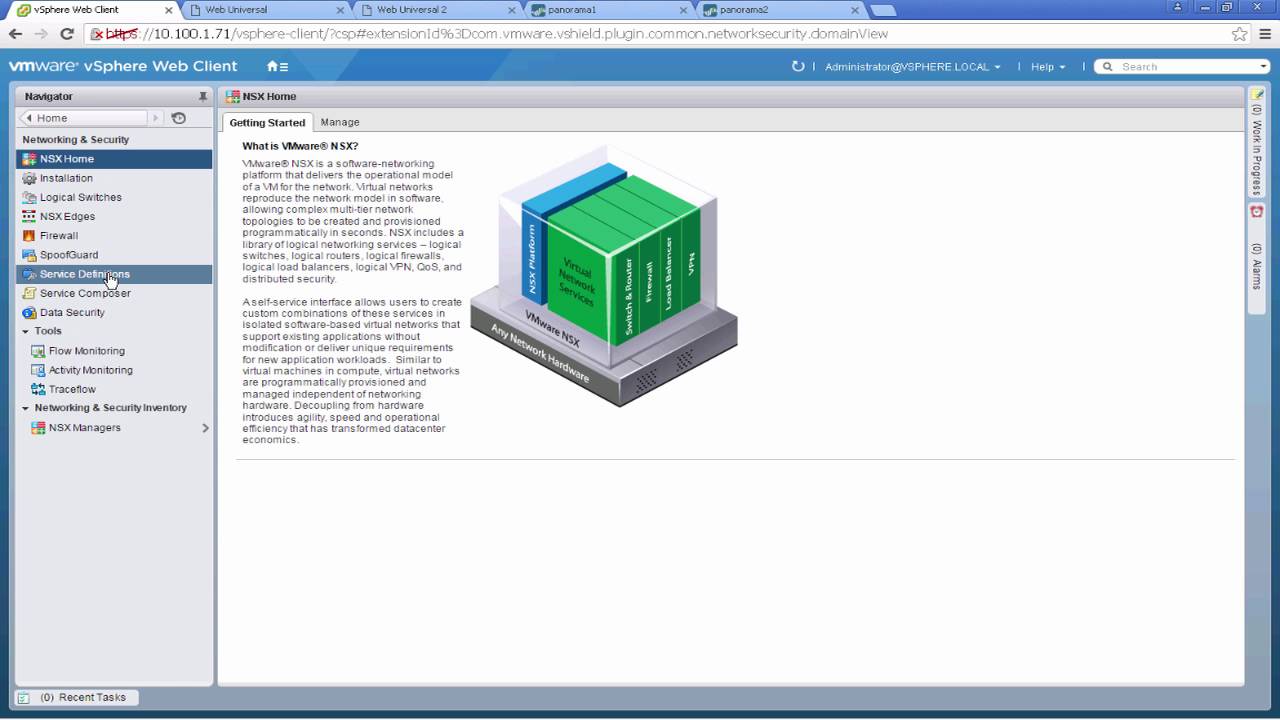Open the vSphere home menu icon
1280x720 pixels.
coord(277,67)
